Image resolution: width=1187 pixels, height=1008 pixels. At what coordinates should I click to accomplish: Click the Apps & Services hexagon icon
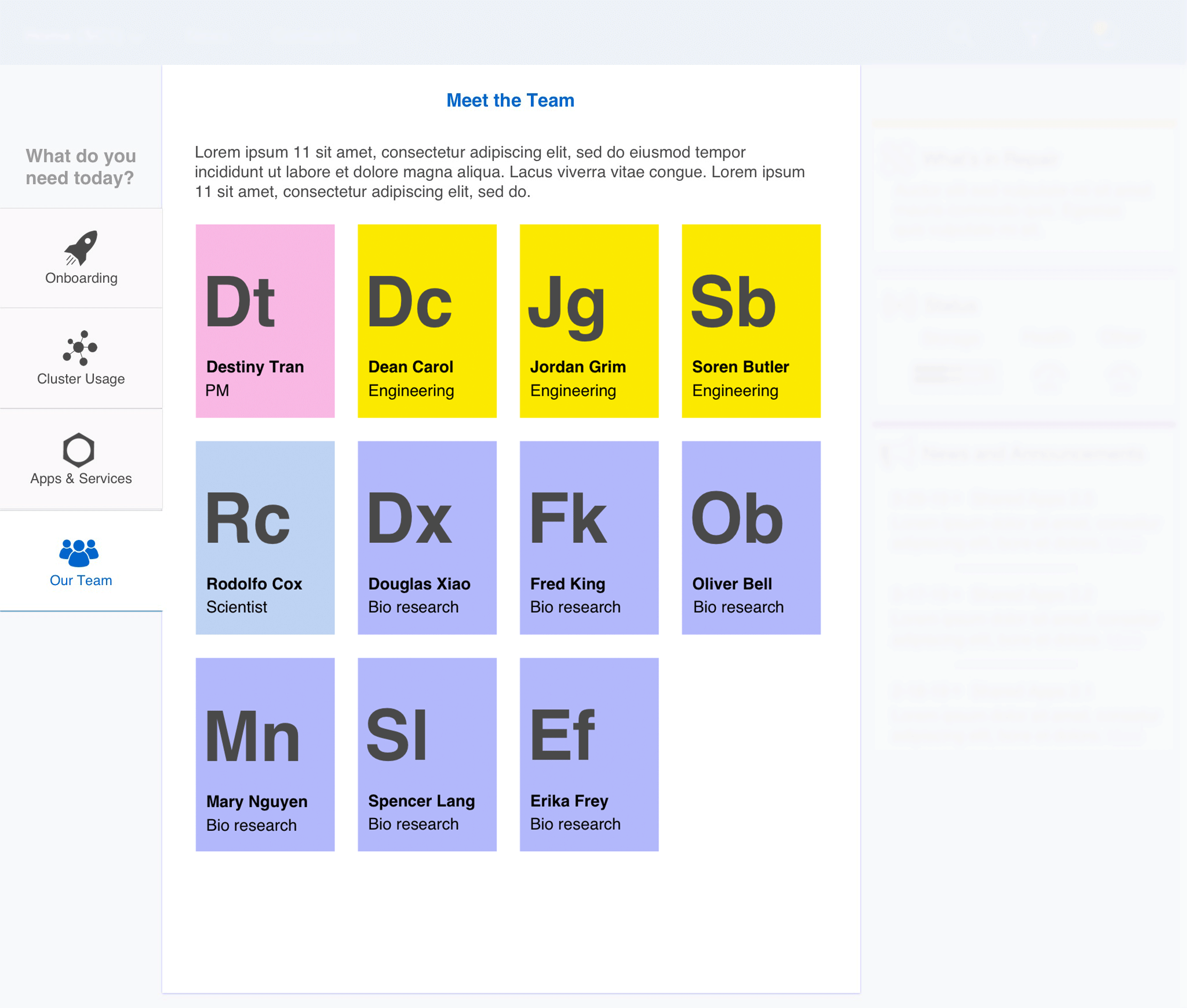point(79,450)
